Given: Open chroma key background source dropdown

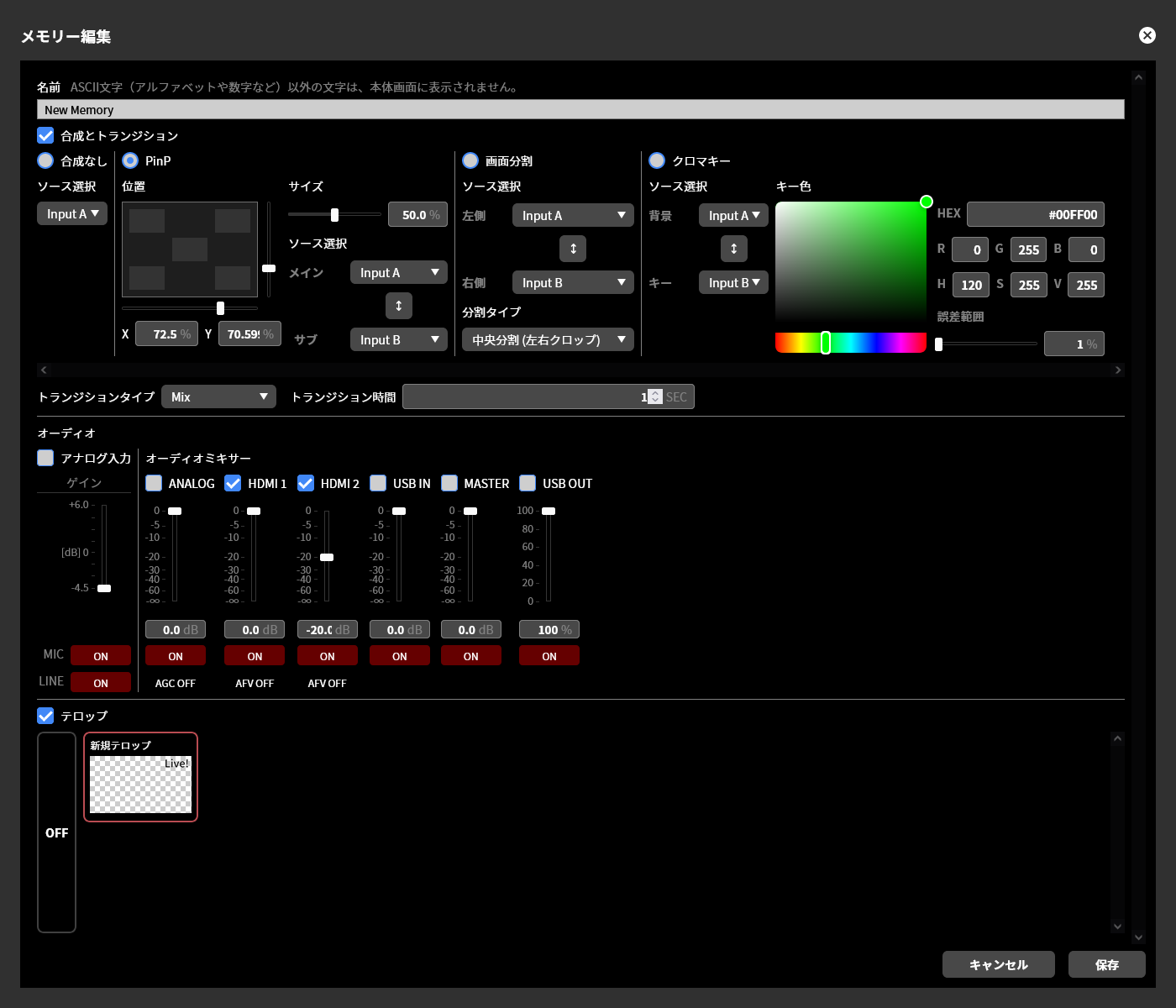Looking at the screenshot, I should pos(733,215).
